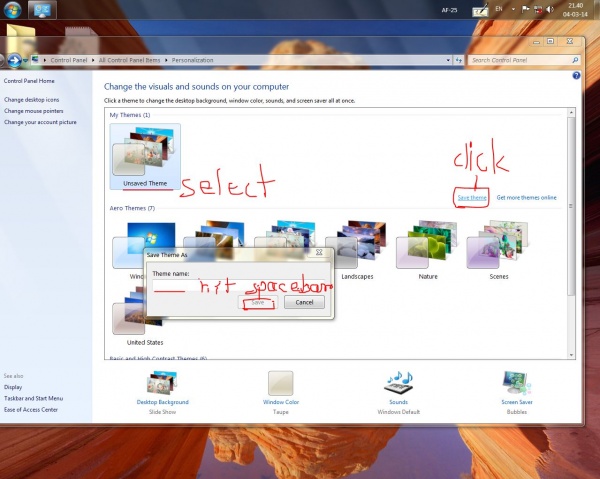Click All Control Panel Items breadcrumb
Viewport: 600px width, 479px height.
(x=129, y=60)
